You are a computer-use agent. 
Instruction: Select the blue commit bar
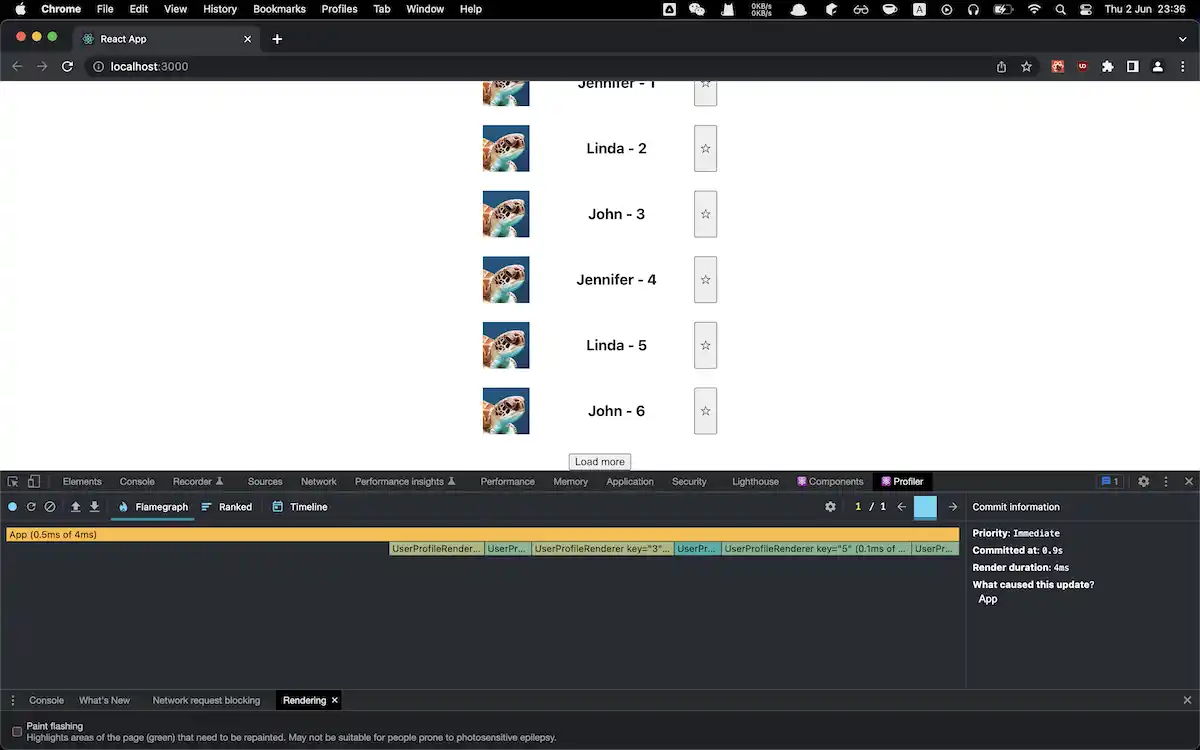tap(925, 507)
